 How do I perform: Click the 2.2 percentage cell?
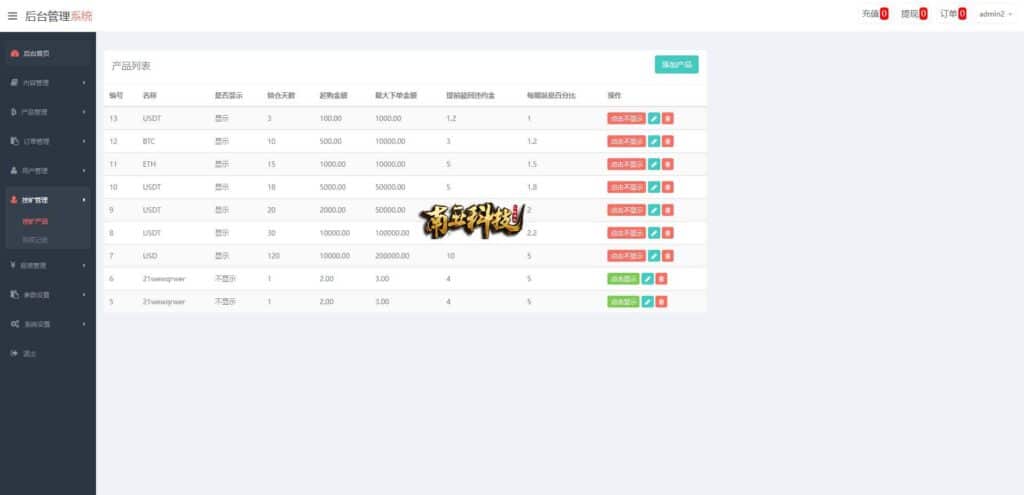[x=531, y=233]
